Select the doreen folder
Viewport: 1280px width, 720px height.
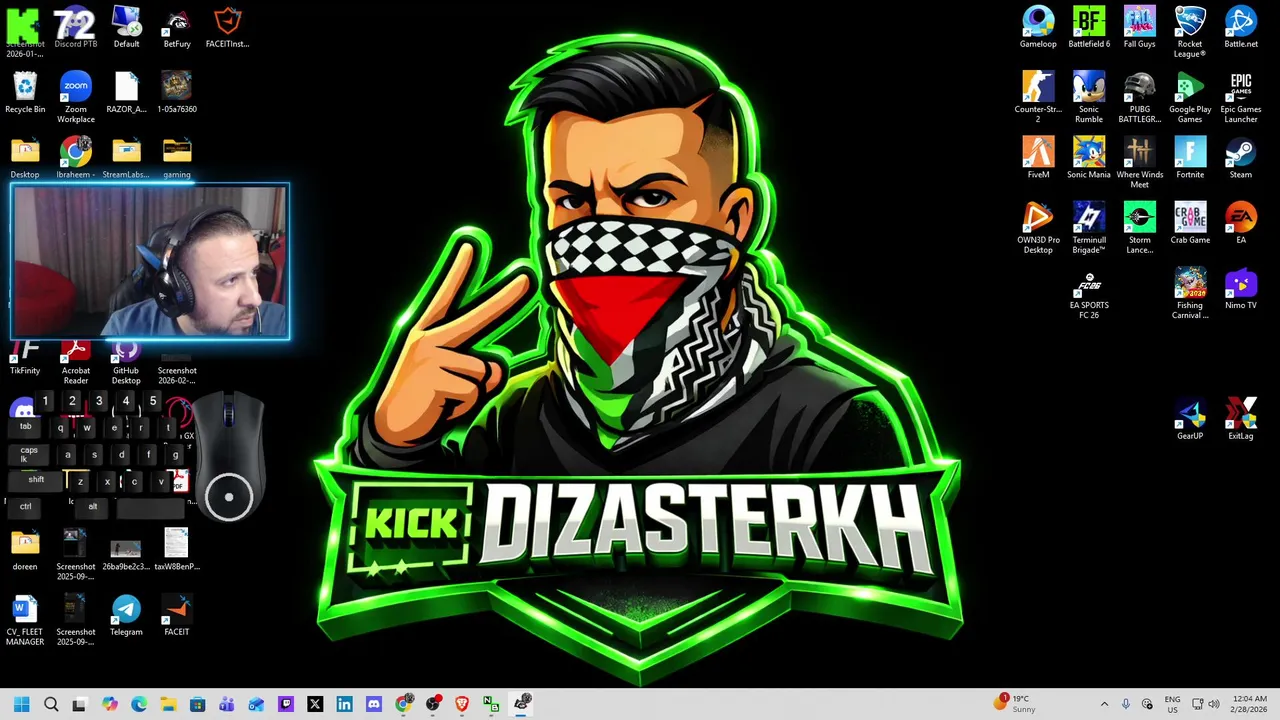point(25,550)
